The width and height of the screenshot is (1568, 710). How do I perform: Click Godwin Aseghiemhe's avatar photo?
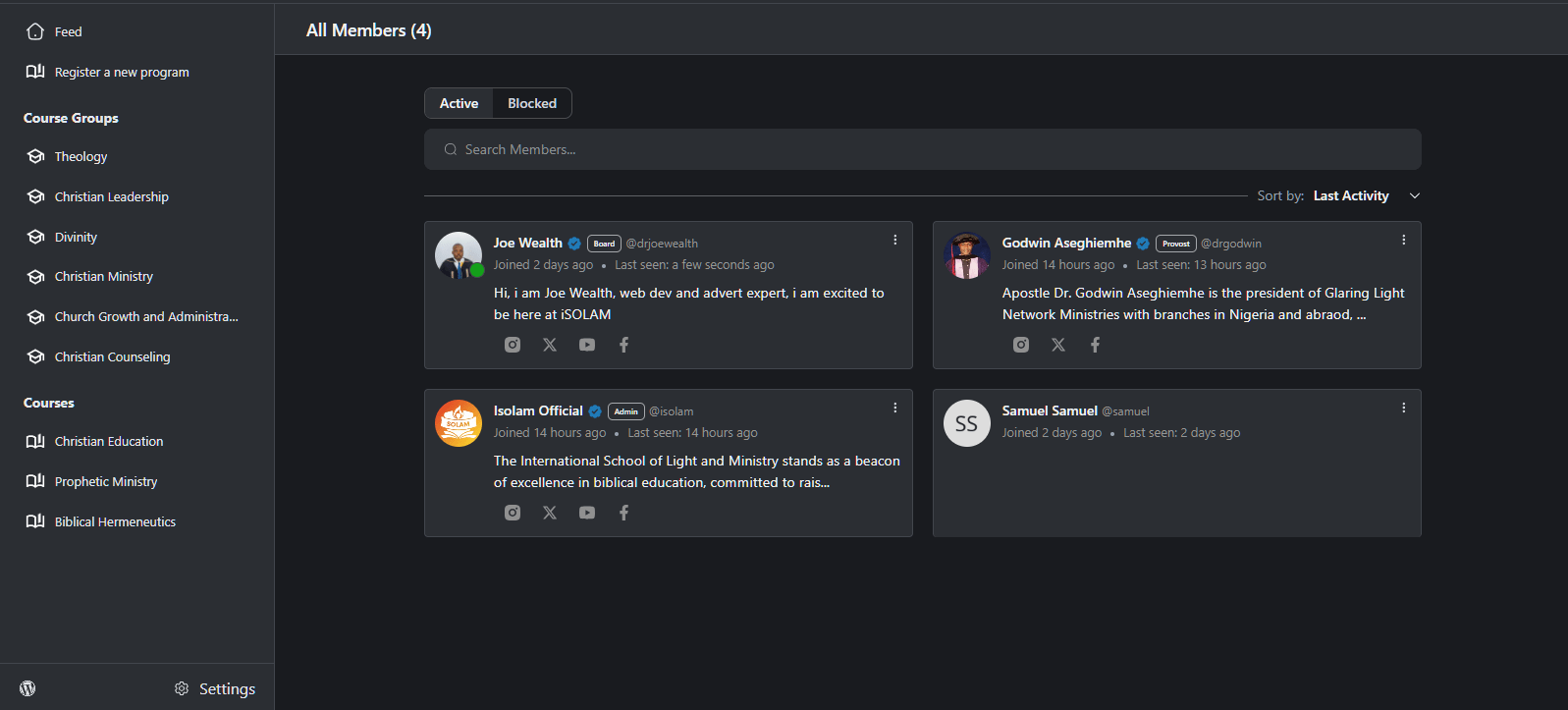967,255
